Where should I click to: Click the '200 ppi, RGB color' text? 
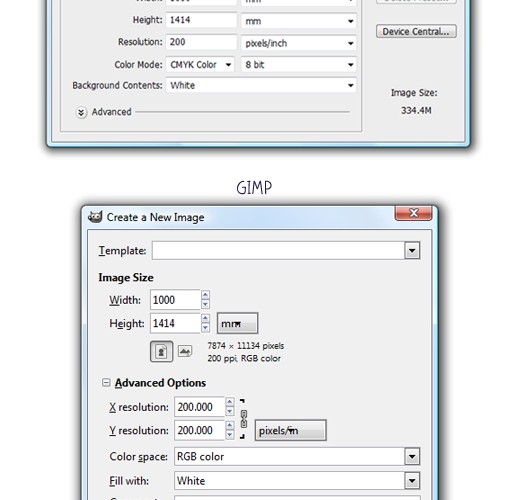pos(244,358)
